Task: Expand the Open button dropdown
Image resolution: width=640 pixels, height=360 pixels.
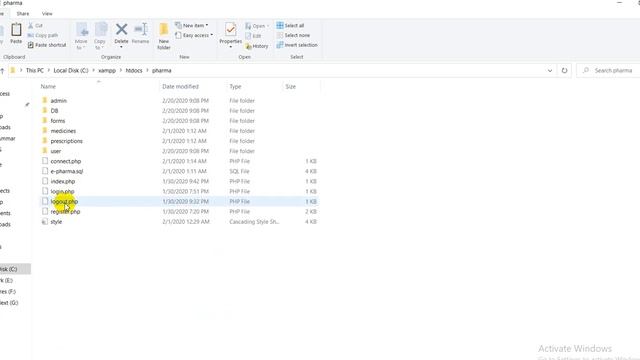Action: (268, 26)
